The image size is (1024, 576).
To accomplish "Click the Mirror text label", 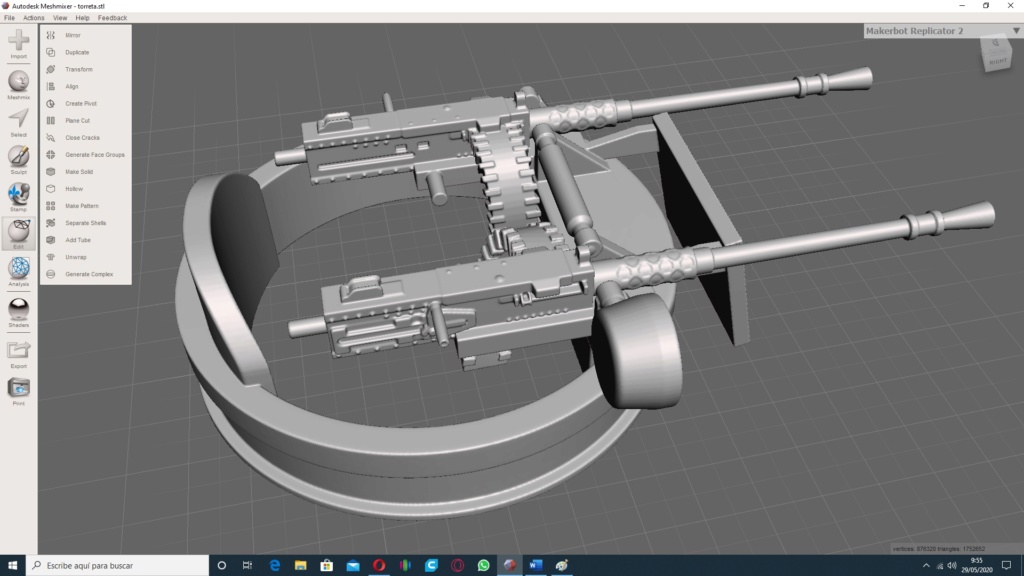I will coord(72,35).
